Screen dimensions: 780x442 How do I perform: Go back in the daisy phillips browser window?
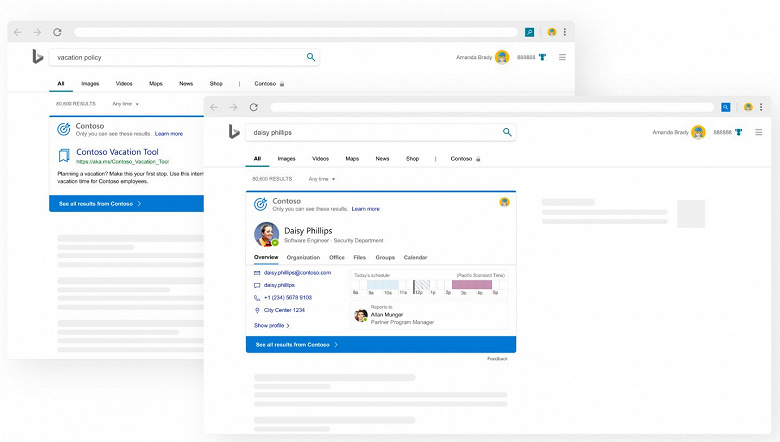point(214,107)
